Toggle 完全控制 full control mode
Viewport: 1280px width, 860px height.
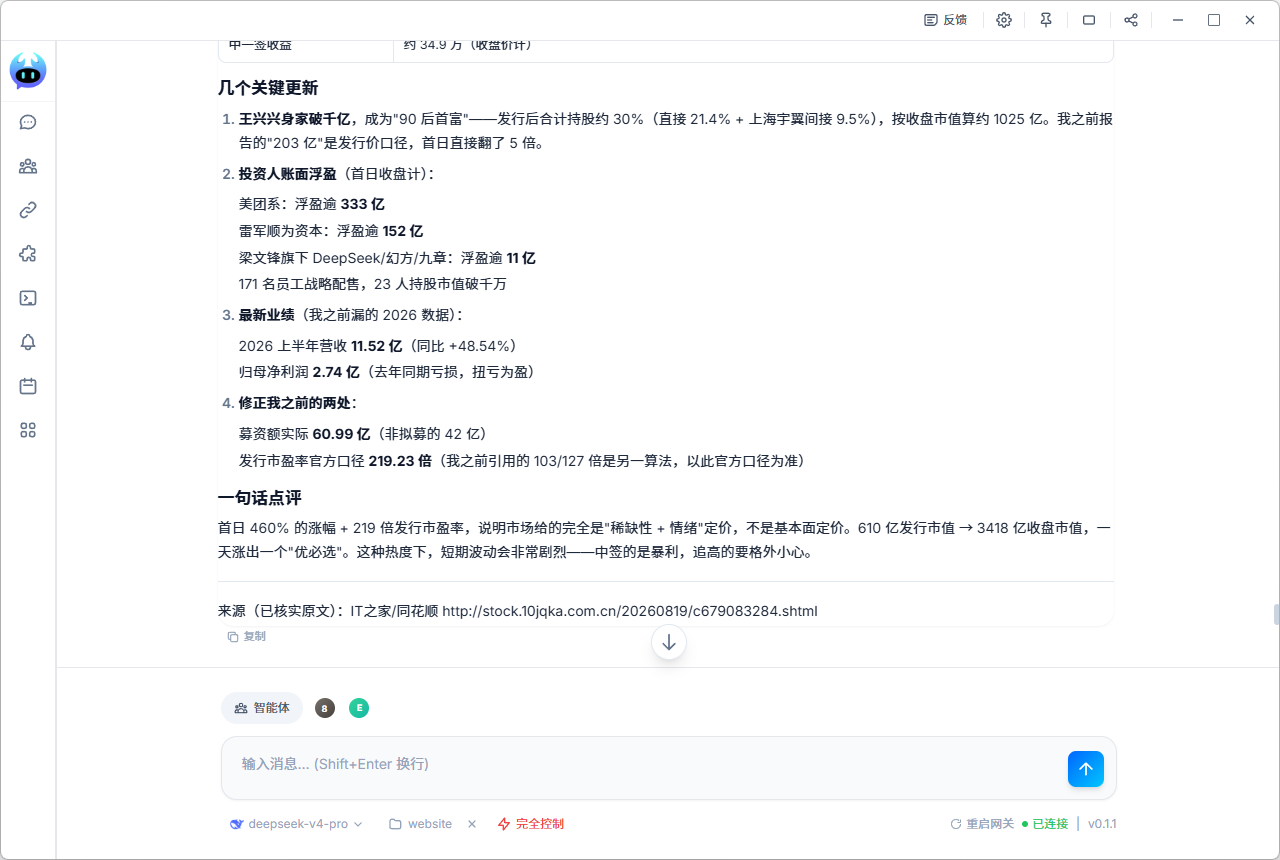point(531,824)
